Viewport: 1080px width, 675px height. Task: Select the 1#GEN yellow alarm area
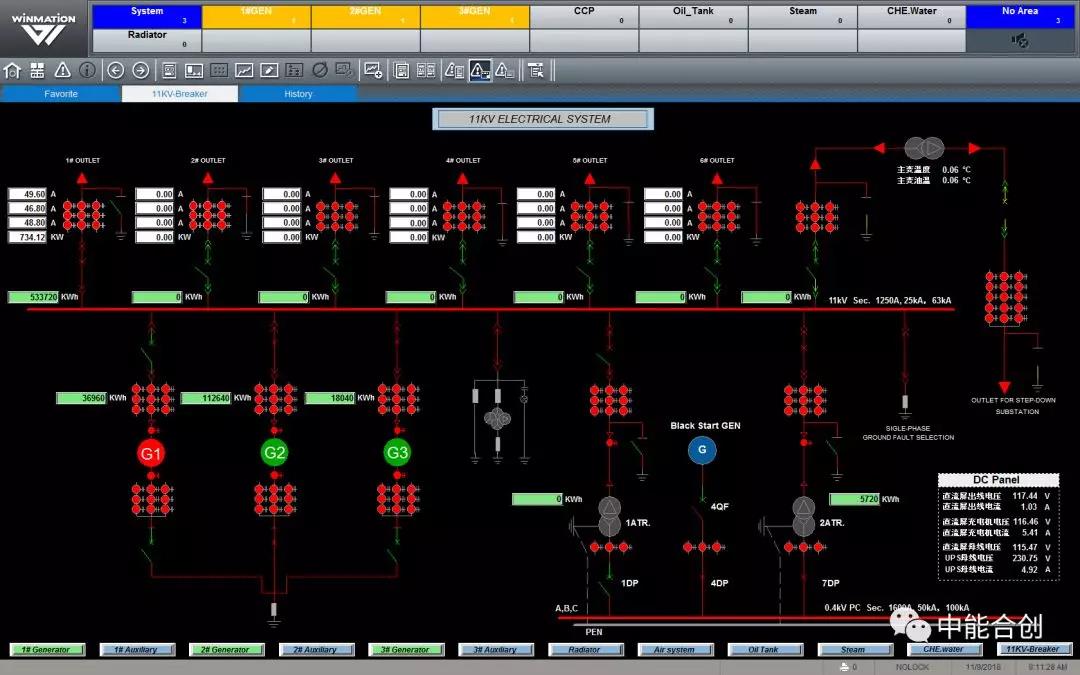point(256,16)
